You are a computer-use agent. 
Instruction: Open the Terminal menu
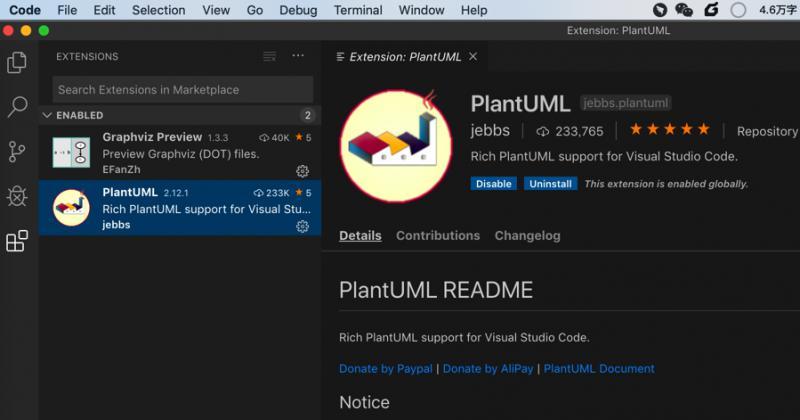click(358, 10)
